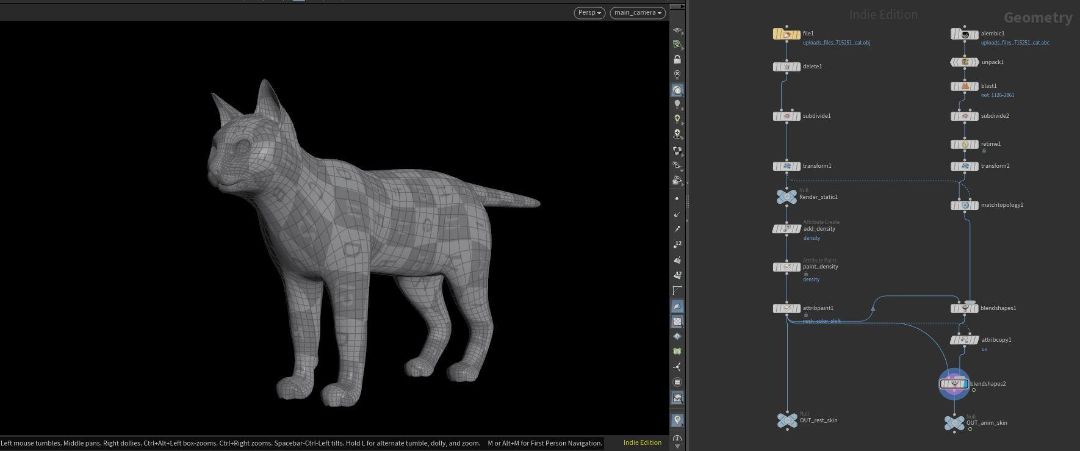
Task: Open the main_camera dropdown menu
Action: pyautogui.click(x=638, y=13)
